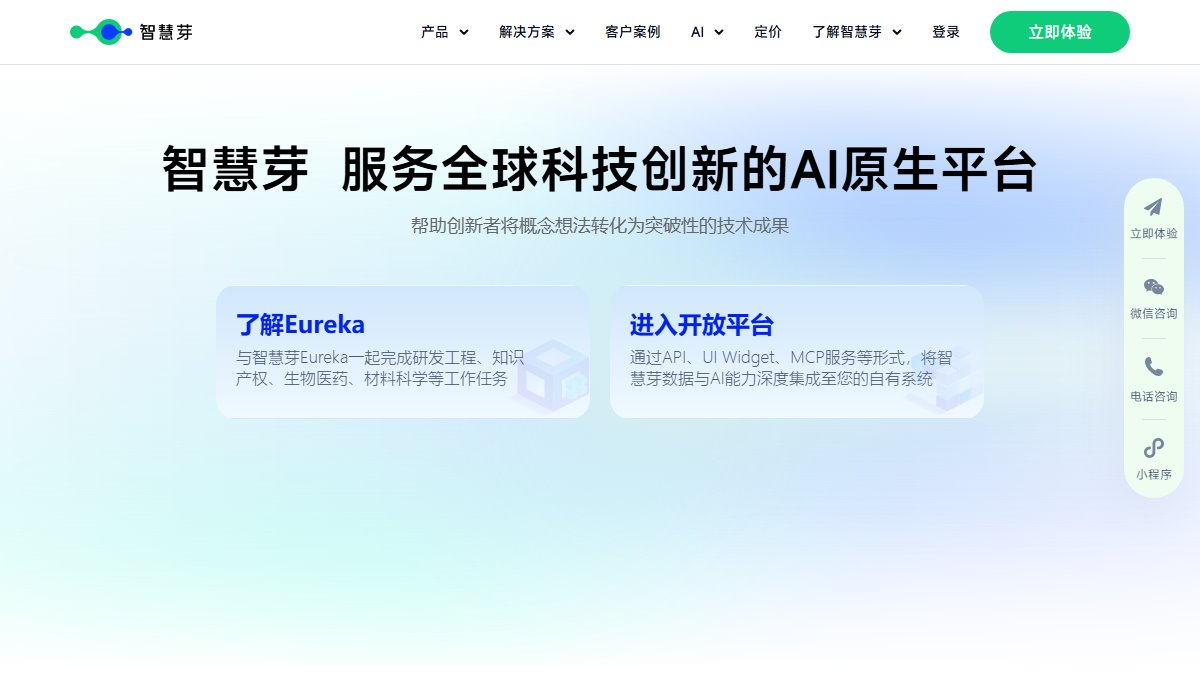
Task: Click the 智慧芽 logo icon
Action: coord(101,32)
